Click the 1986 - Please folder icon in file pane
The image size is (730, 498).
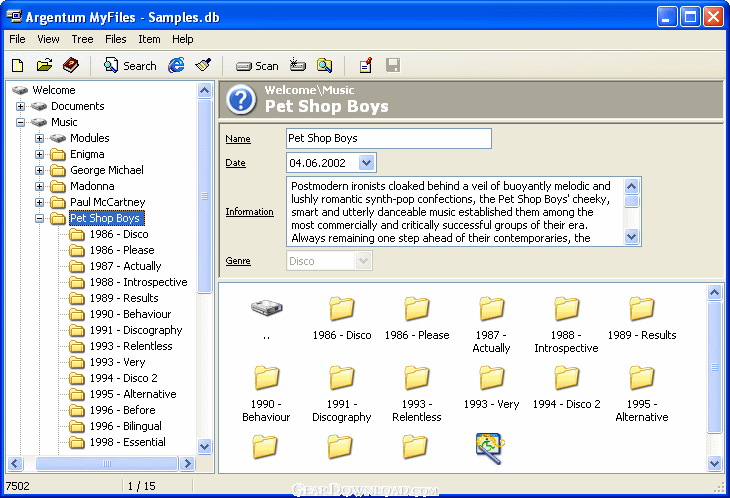(416, 309)
